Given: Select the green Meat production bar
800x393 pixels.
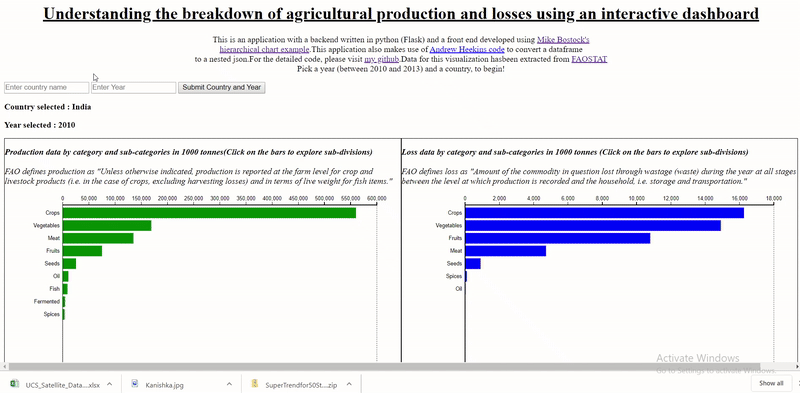Looking at the screenshot, I should (98, 238).
